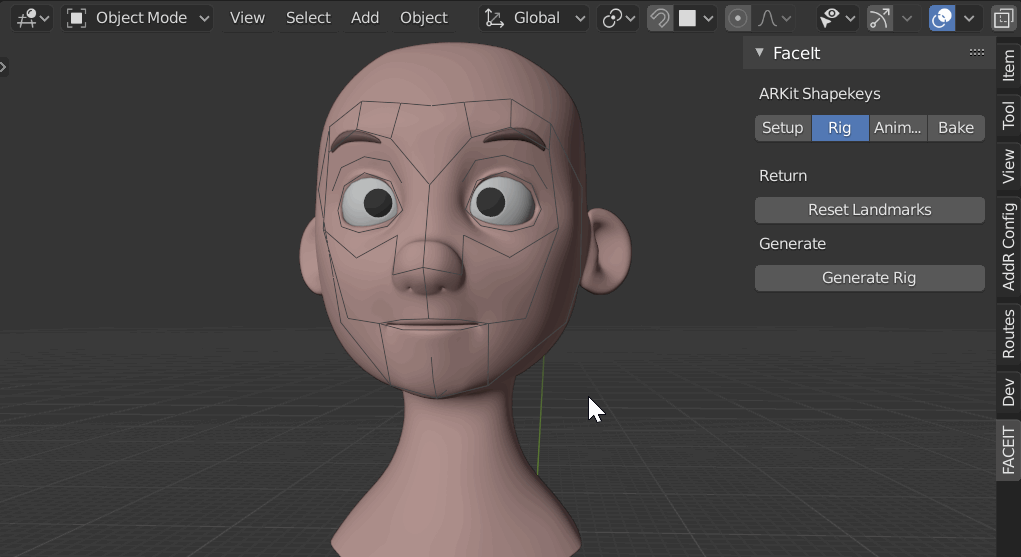The height and width of the screenshot is (557, 1021).
Task: Open the editor type selector
Action: tap(33, 18)
